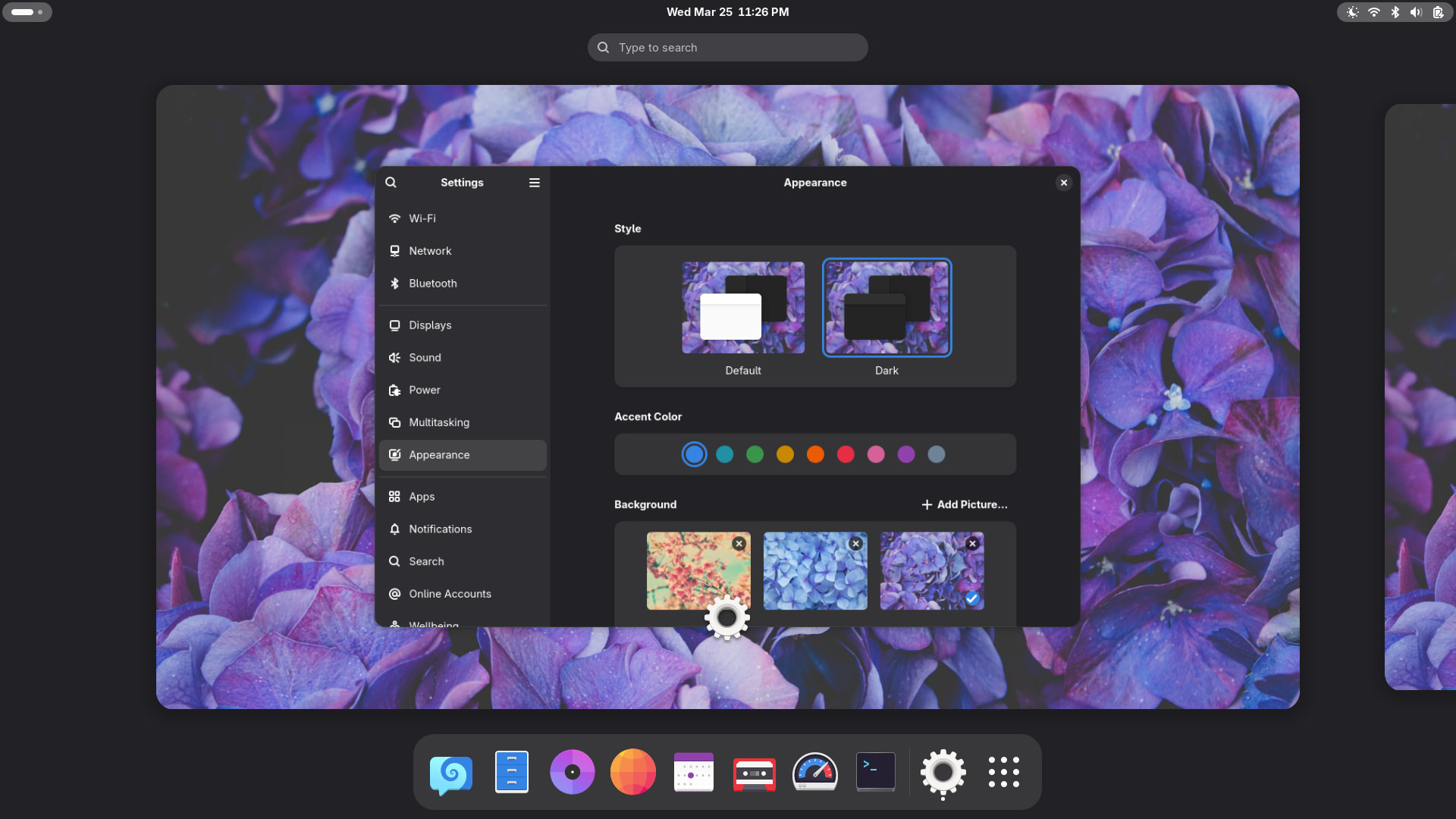The width and height of the screenshot is (1456, 819).
Task: Click the Add Picture button
Action: coord(964,505)
